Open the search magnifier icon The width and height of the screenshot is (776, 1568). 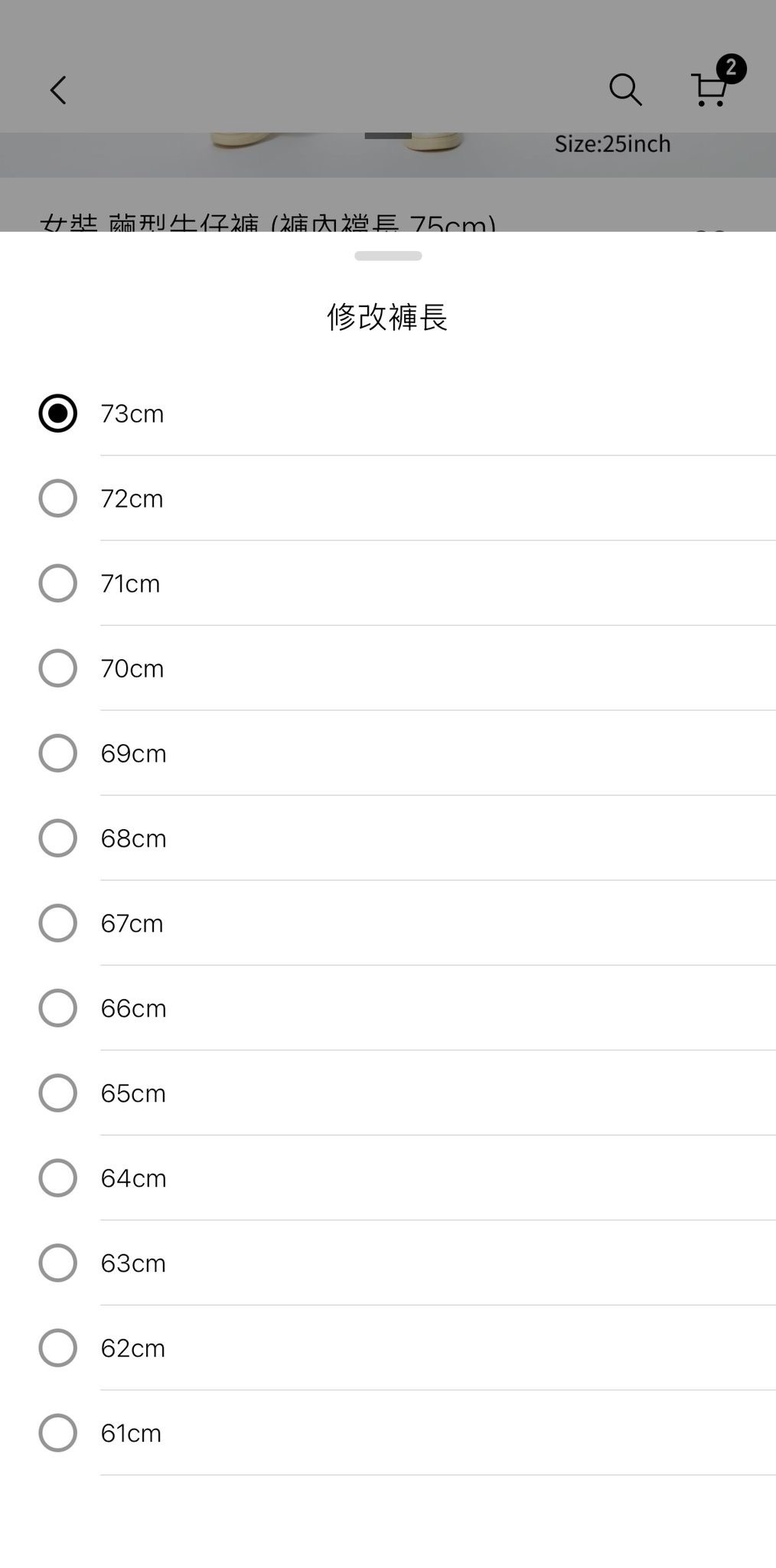coord(624,90)
